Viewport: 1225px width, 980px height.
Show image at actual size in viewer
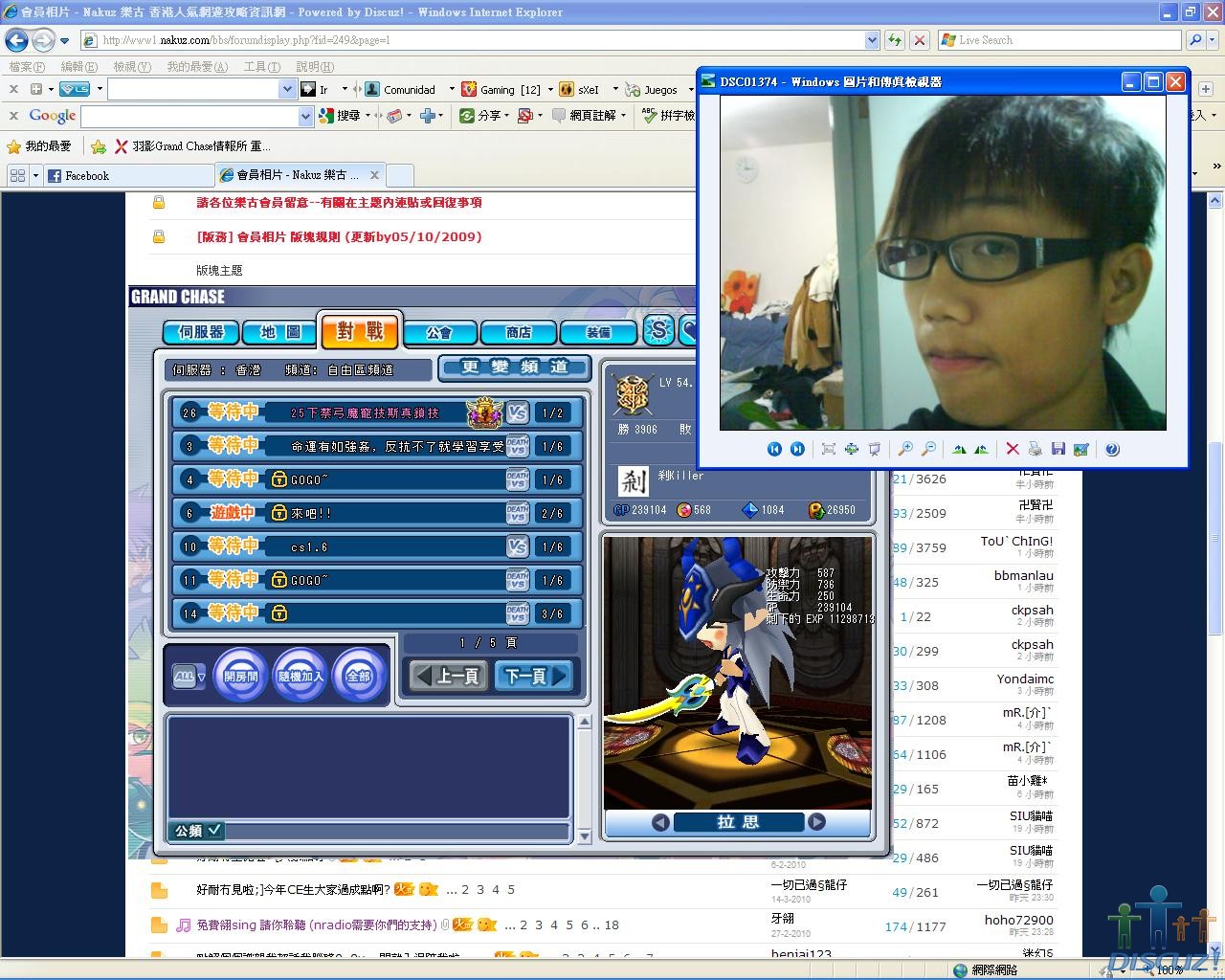click(x=851, y=449)
